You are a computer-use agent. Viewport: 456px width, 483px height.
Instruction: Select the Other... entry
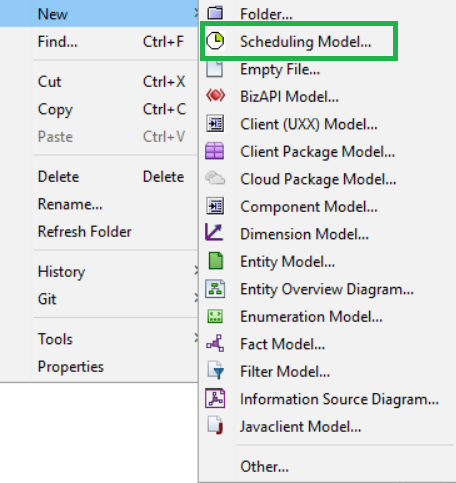coord(264,466)
